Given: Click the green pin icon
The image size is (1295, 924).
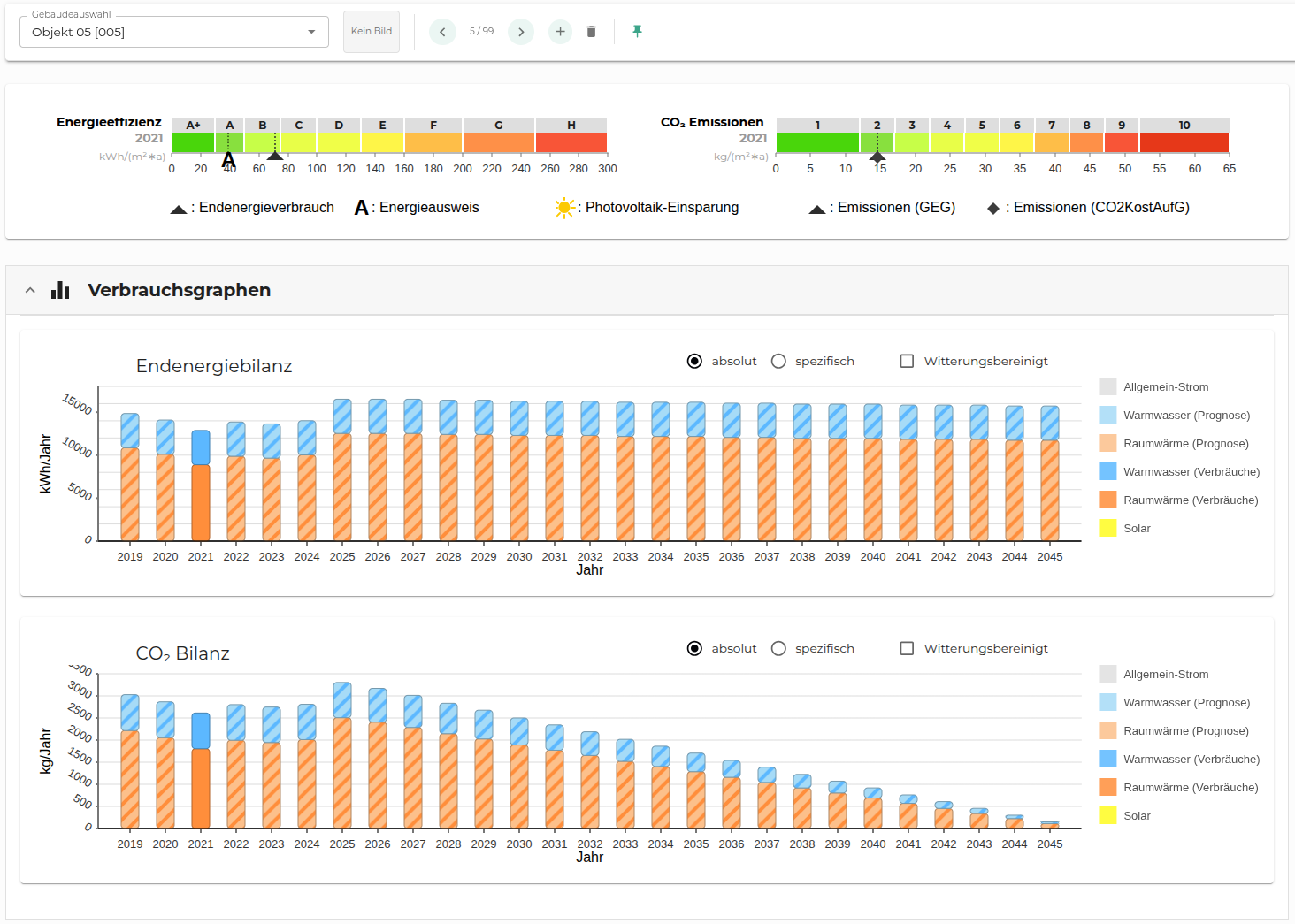Looking at the screenshot, I should (637, 32).
